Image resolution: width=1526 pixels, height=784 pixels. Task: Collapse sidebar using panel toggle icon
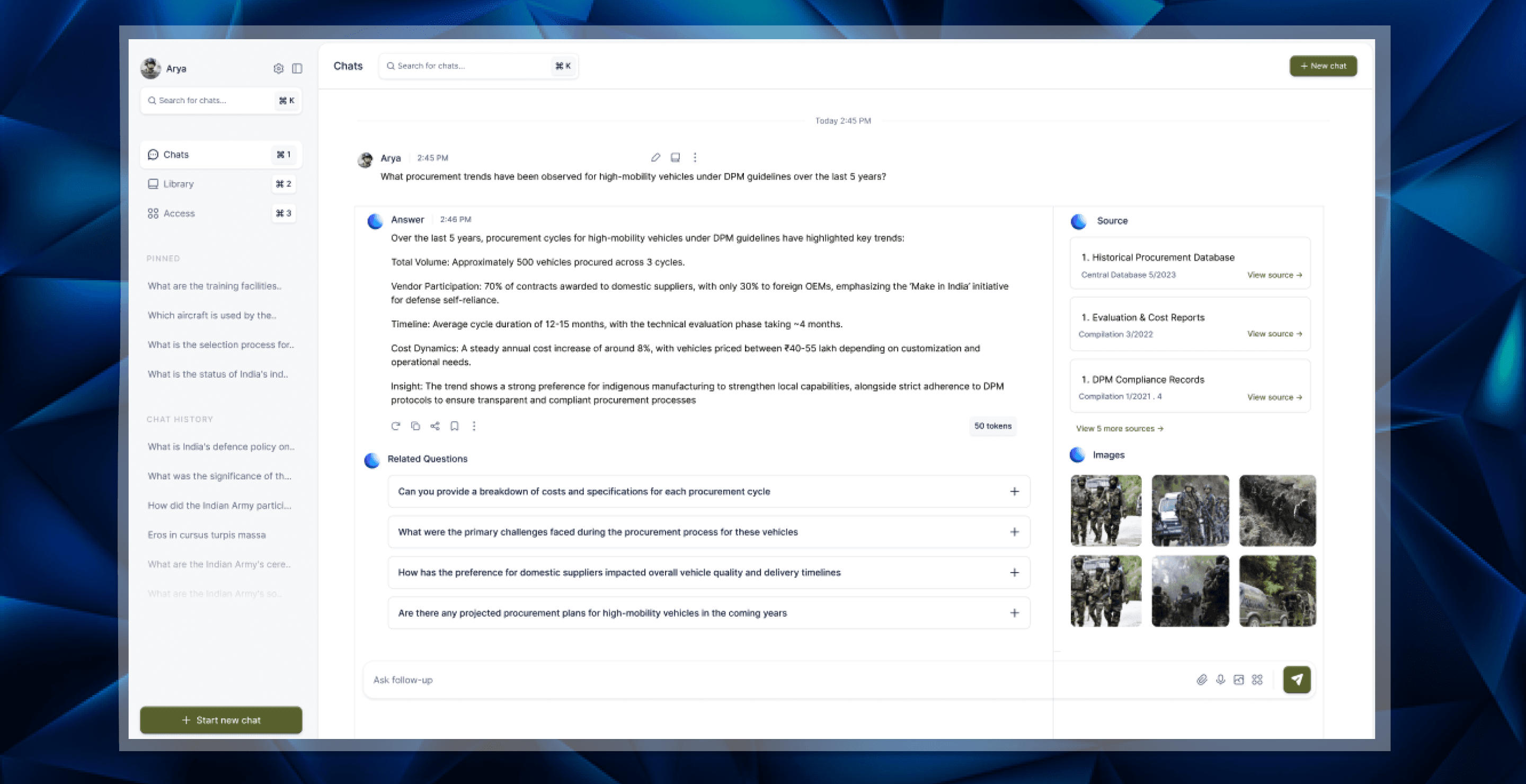(x=297, y=69)
